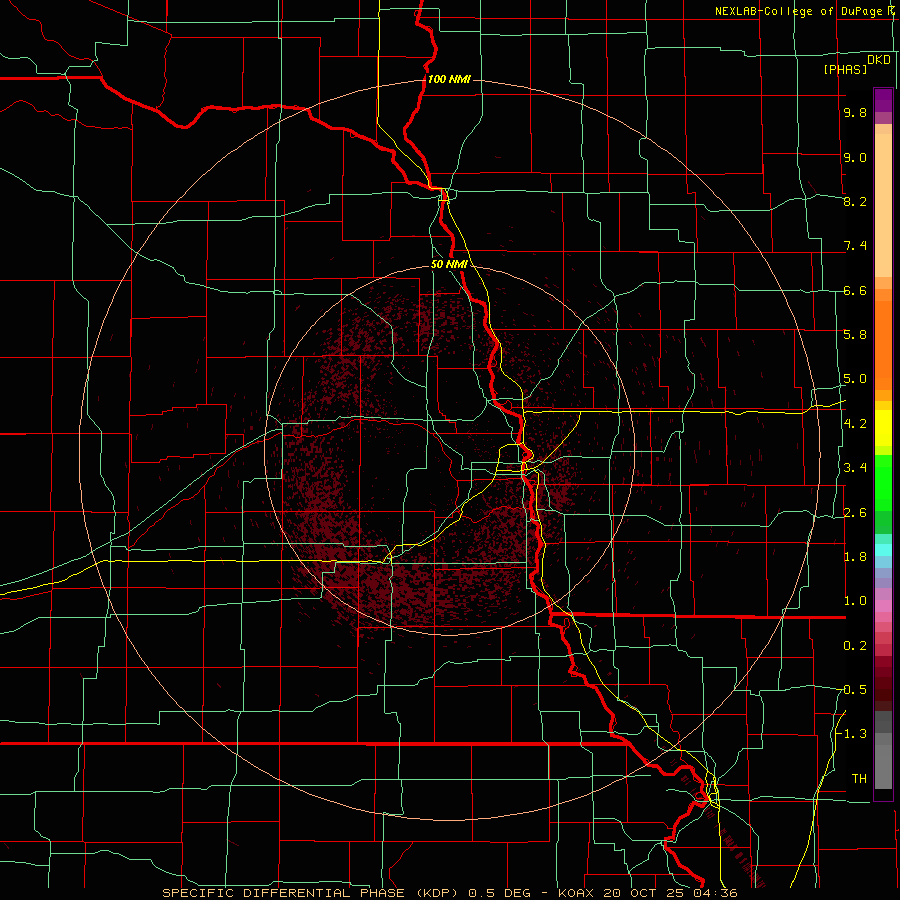Click the 9.0 legend value
The image size is (900, 900).
(x=855, y=157)
